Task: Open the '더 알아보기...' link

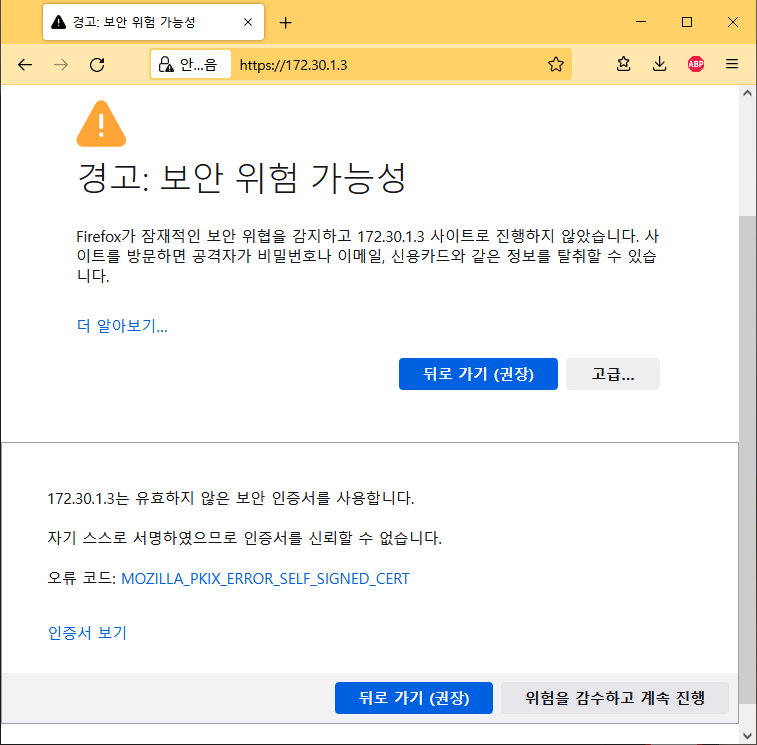Action: [122, 325]
